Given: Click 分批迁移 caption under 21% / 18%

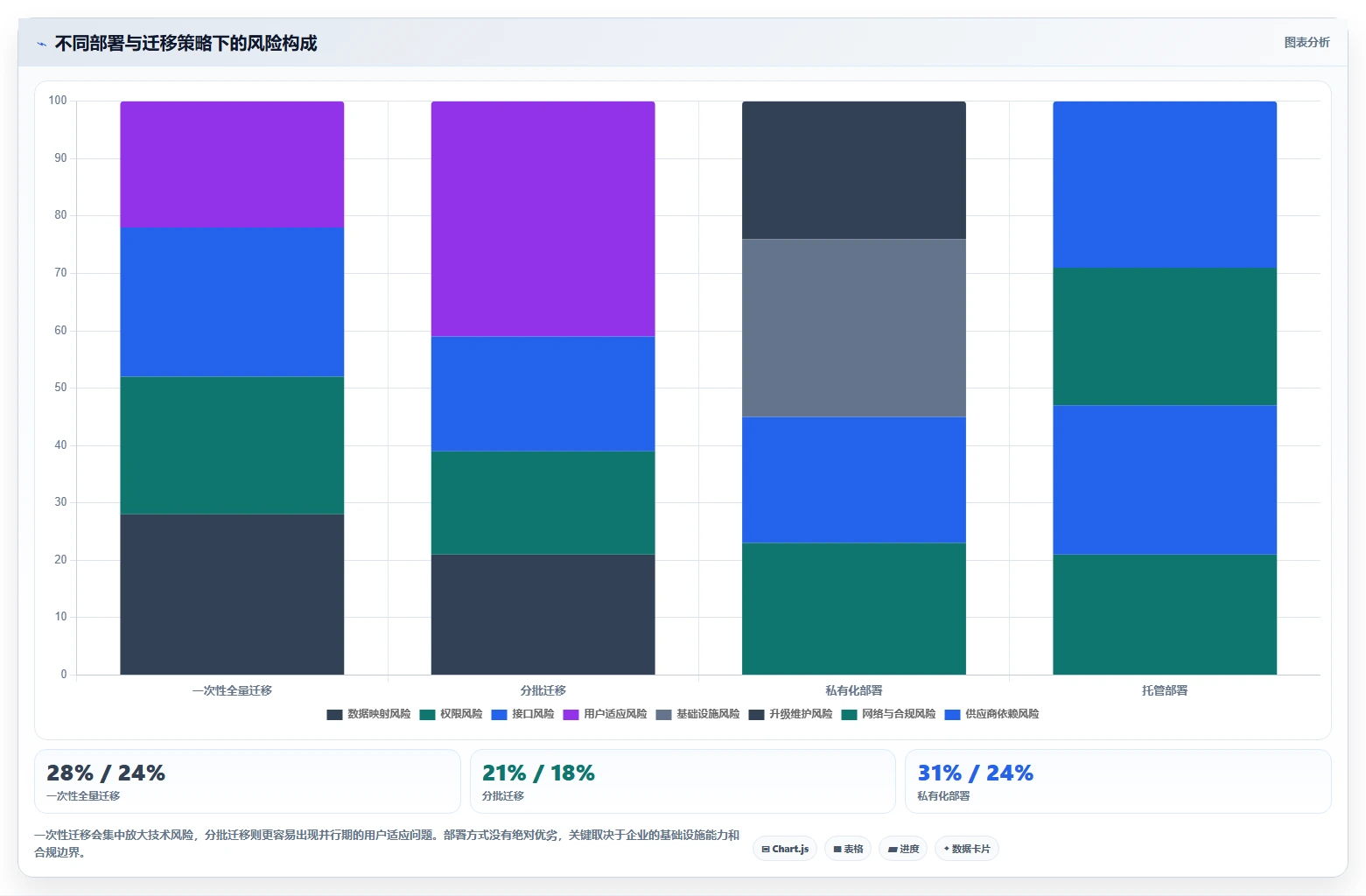Looking at the screenshot, I should coord(503,796).
